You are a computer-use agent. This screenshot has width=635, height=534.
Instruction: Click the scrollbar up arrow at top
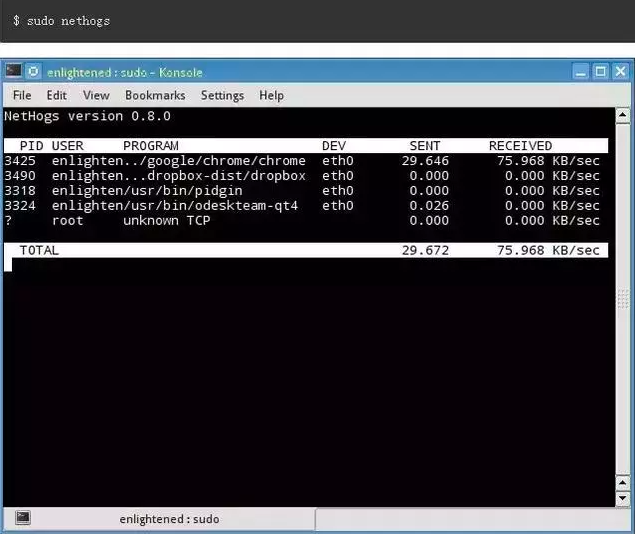click(622, 116)
